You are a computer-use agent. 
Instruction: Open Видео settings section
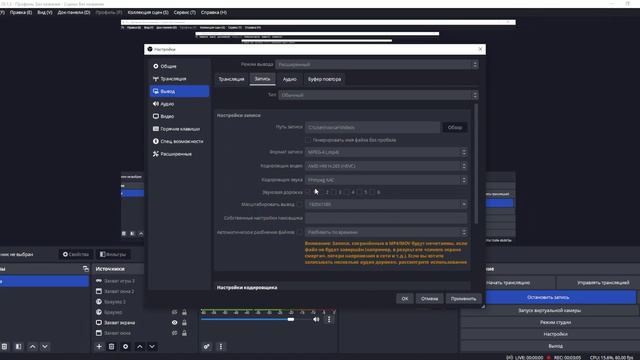point(180,116)
